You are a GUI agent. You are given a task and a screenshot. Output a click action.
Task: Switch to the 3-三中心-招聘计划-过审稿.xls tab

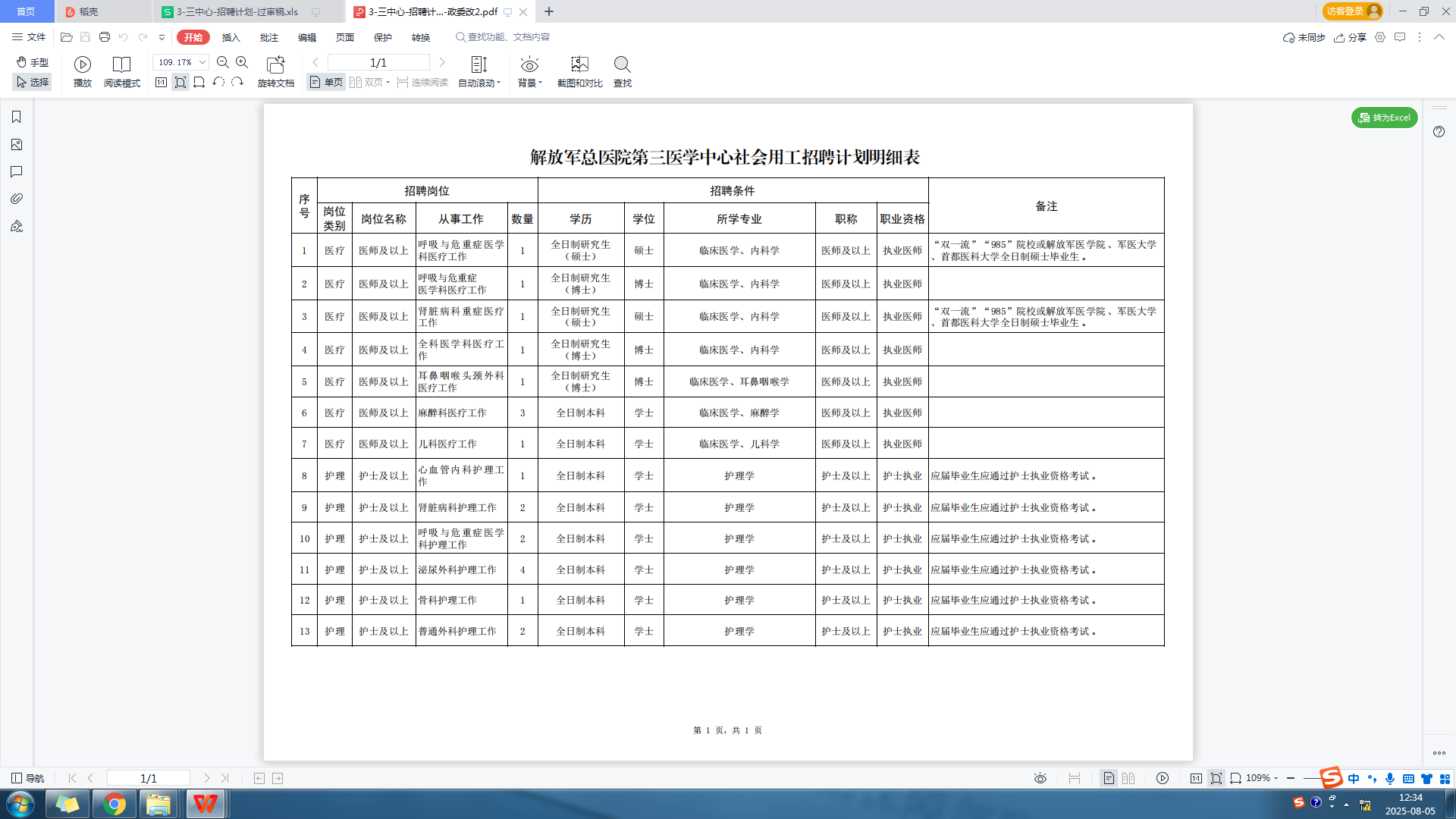[237, 11]
